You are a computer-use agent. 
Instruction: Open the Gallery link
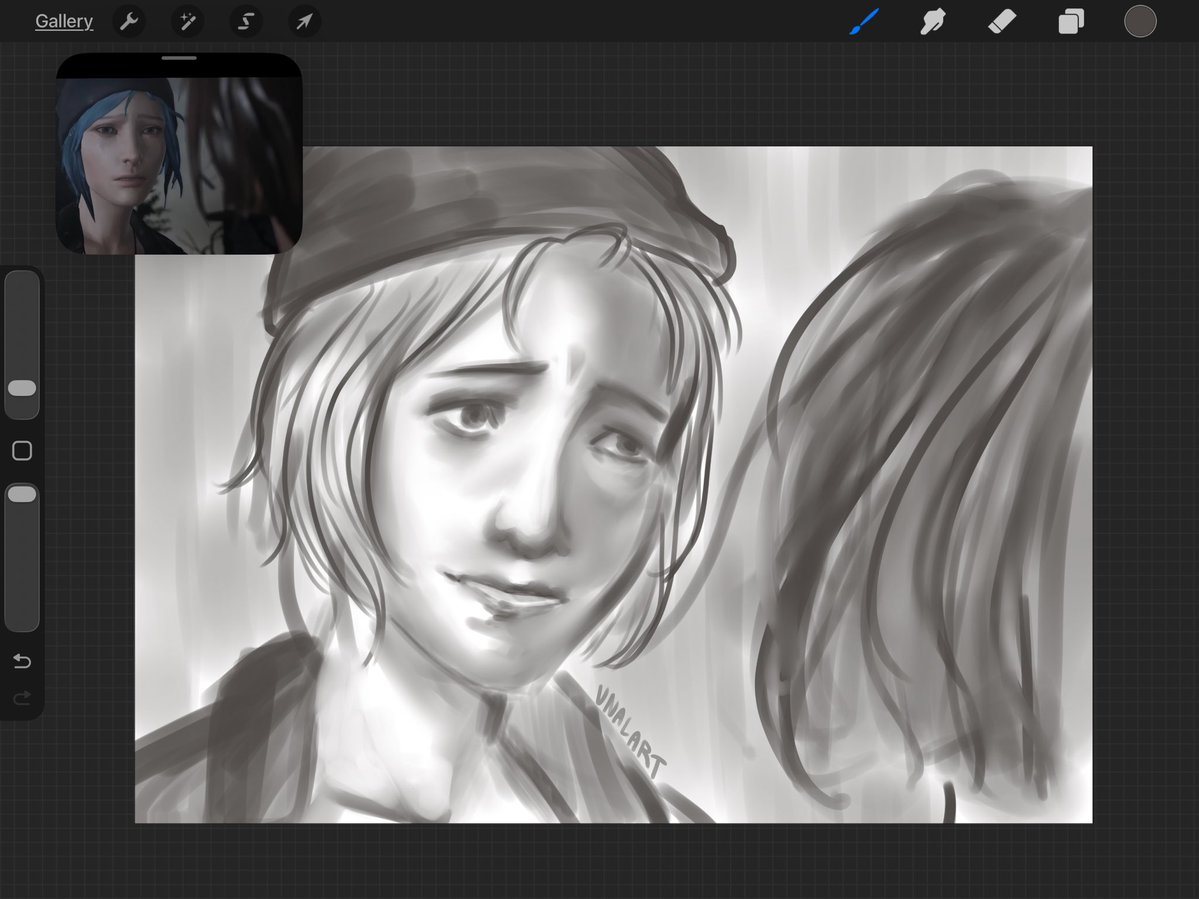[64, 21]
